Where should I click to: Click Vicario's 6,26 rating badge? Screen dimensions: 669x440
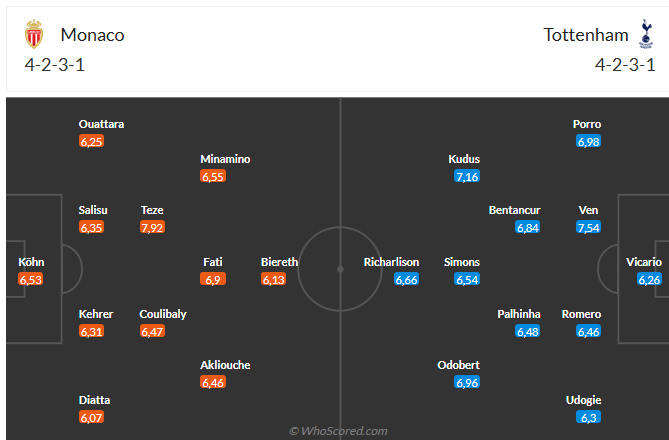pyautogui.click(x=649, y=280)
